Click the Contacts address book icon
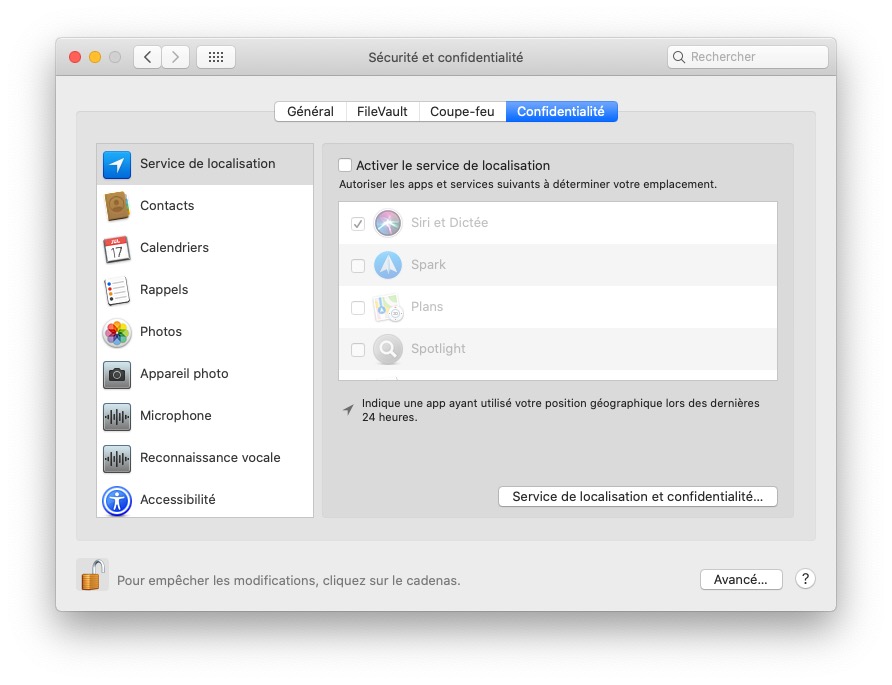 [117, 206]
